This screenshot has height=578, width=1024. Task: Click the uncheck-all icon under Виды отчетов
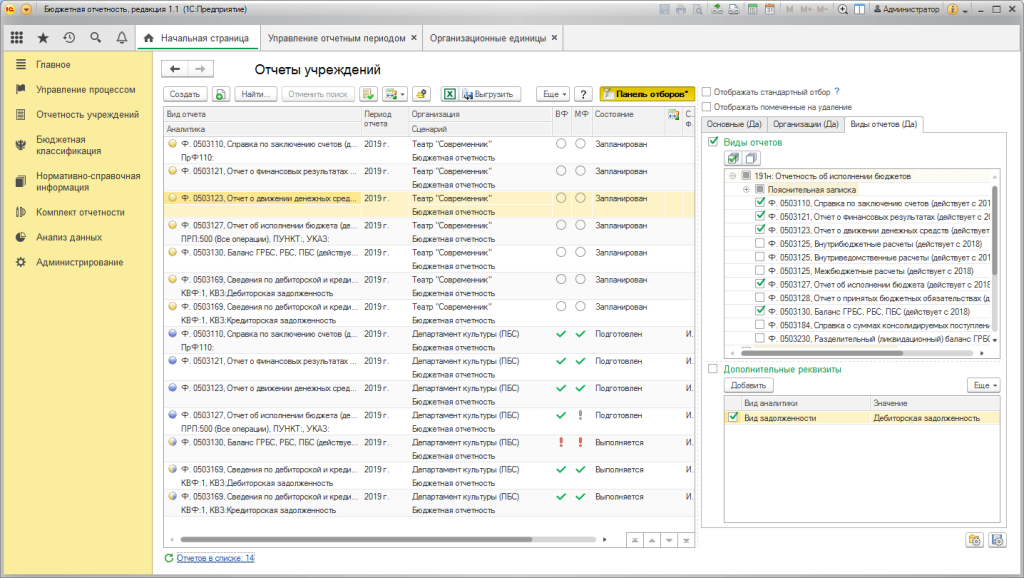click(x=751, y=158)
